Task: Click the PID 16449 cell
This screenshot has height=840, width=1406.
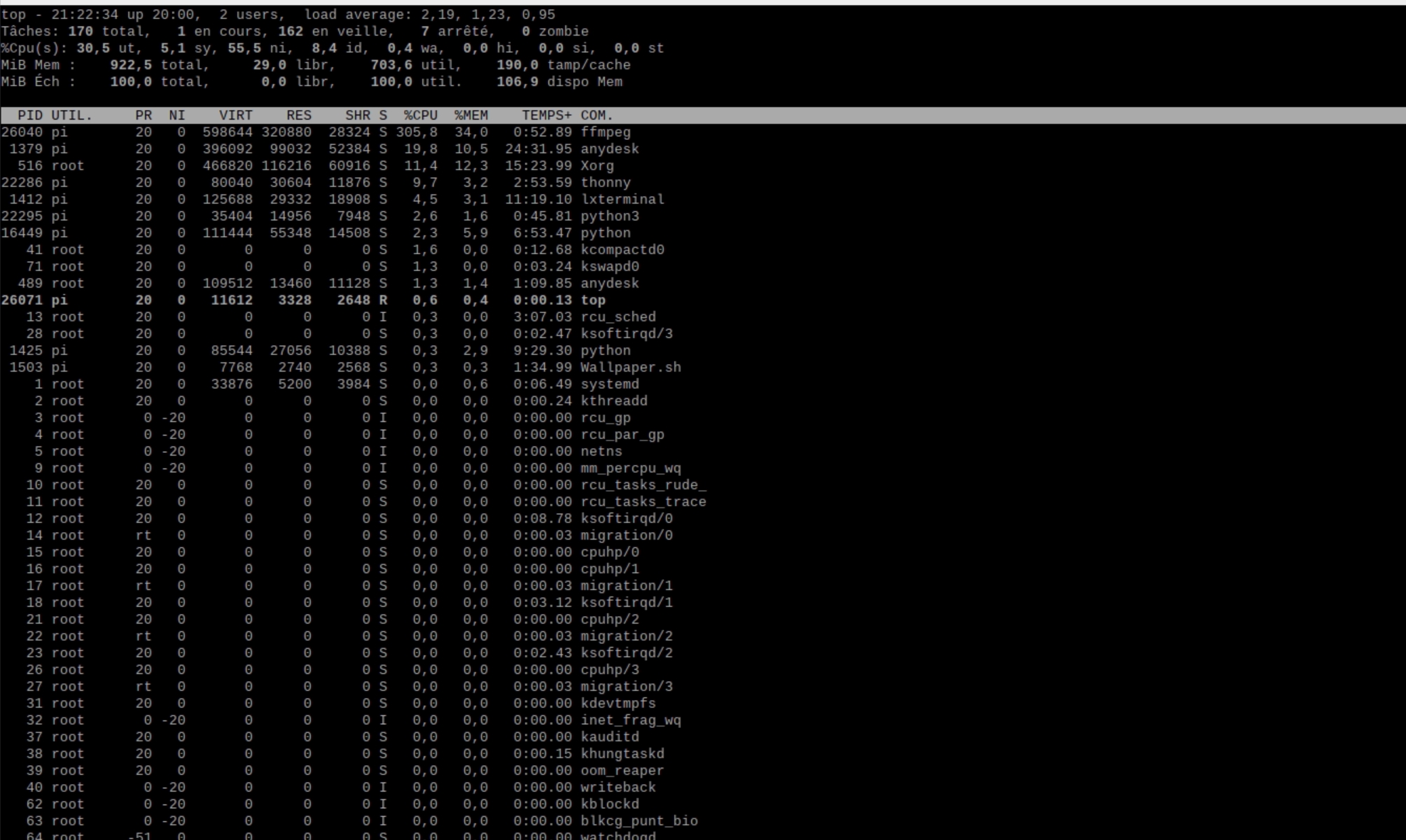Action: (x=22, y=233)
